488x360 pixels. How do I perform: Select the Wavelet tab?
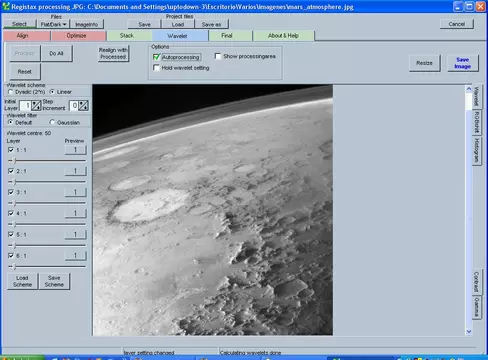(x=180, y=36)
